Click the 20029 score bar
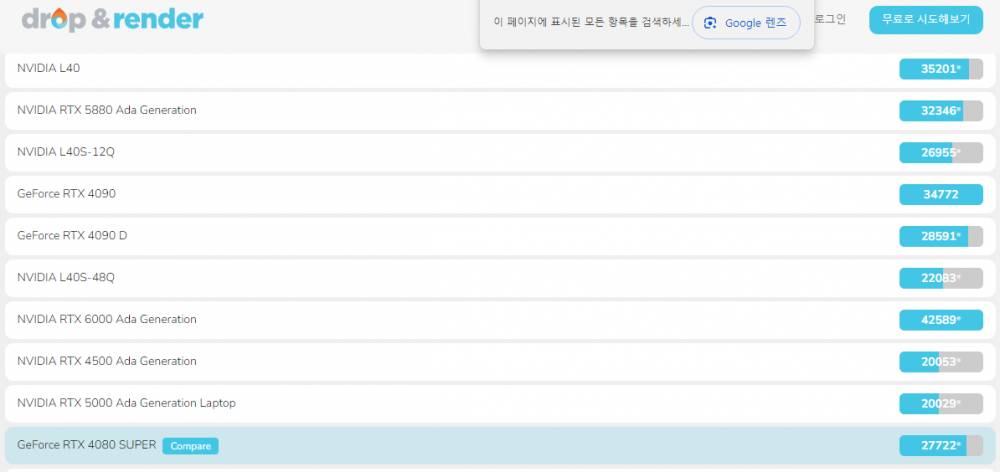 tap(941, 404)
